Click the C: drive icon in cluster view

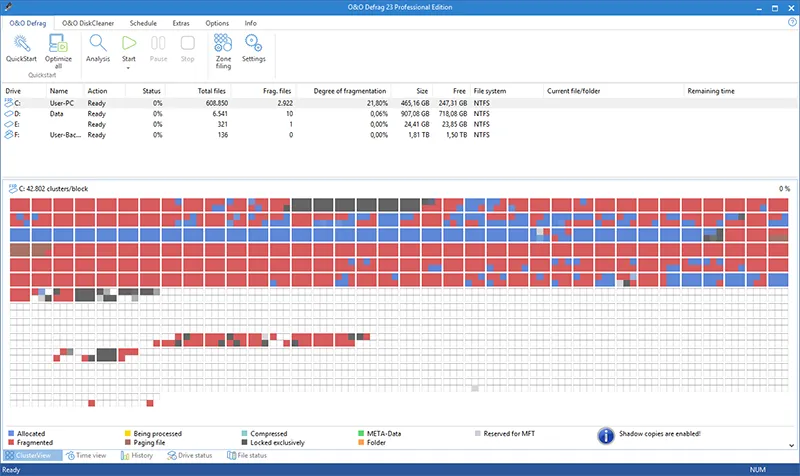[x=13, y=189]
